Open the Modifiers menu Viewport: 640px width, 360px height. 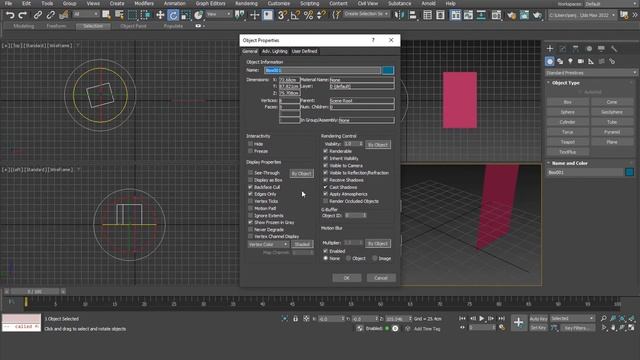pyautogui.click(x=144, y=3)
